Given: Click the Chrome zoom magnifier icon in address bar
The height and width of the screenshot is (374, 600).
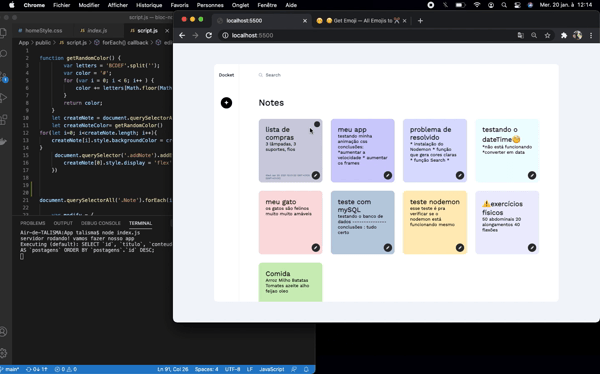Looking at the screenshot, I should (x=534, y=35).
